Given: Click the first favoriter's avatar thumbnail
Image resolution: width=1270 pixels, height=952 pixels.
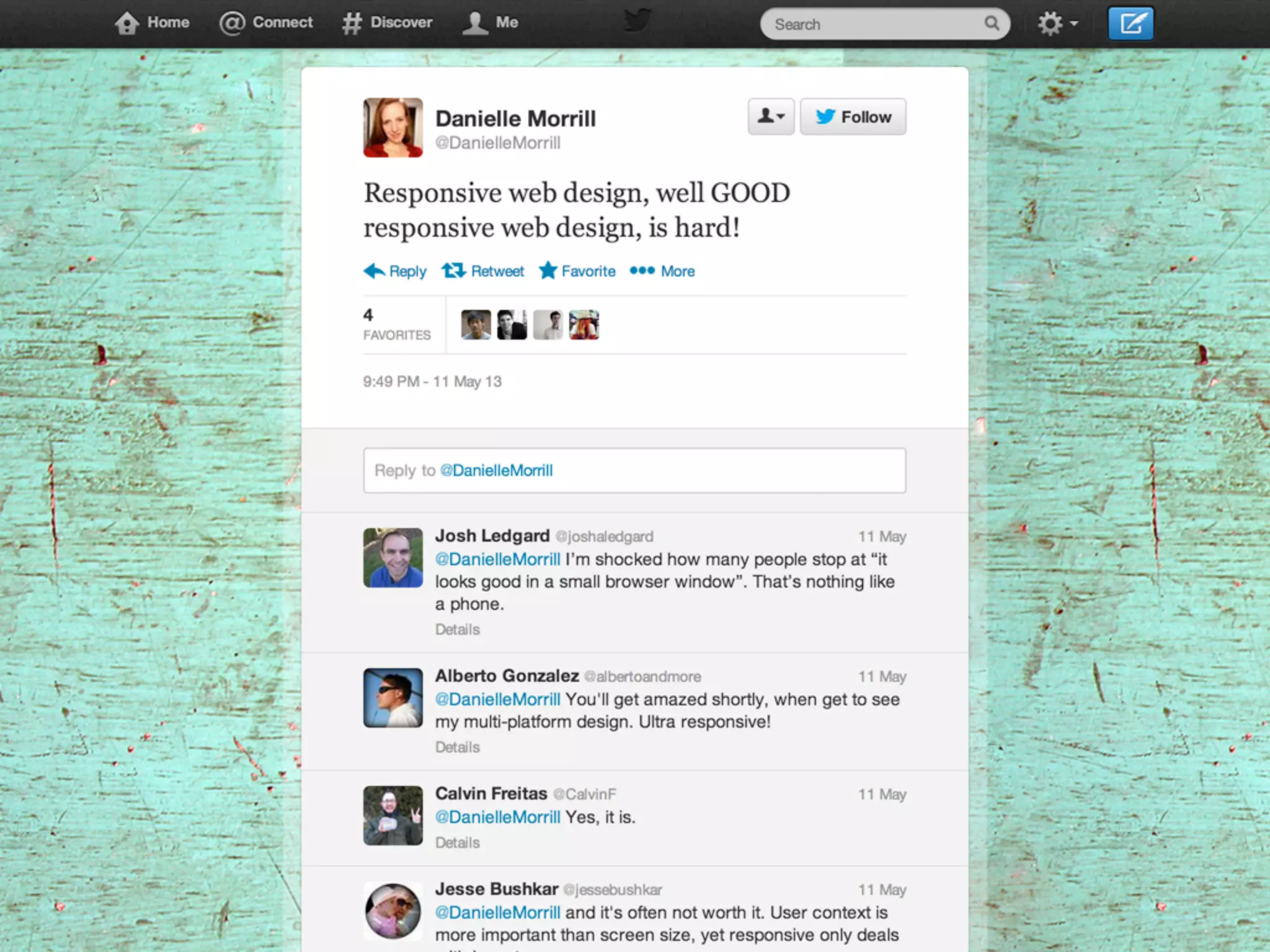Looking at the screenshot, I should coord(476,325).
